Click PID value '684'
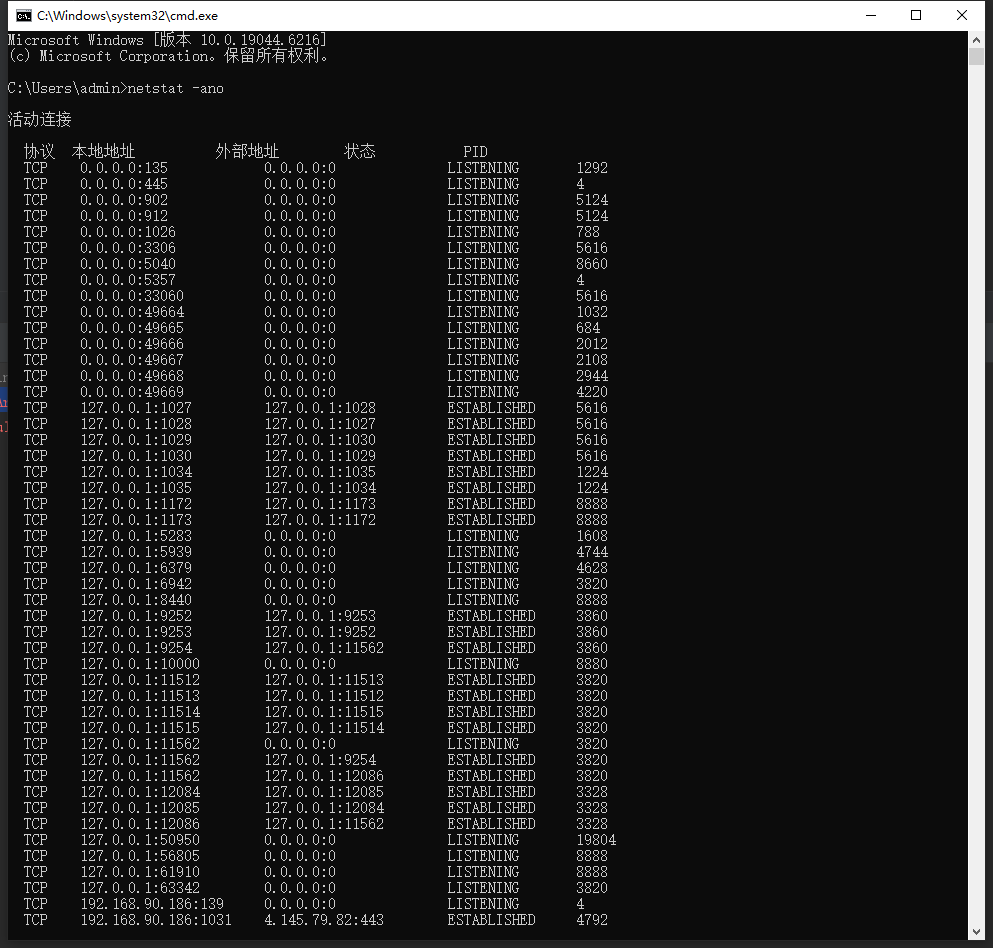The height and width of the screenshot is (948, 993). [x=588, y=327]
